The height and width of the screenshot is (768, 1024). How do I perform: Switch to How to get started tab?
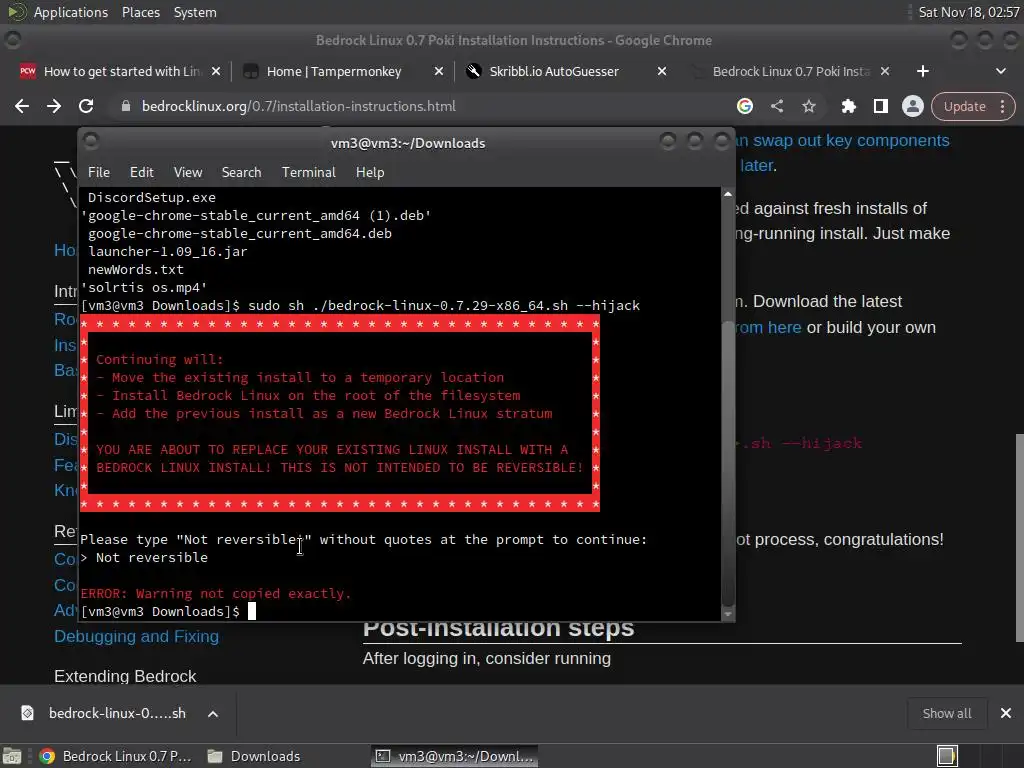pos(121,71)
